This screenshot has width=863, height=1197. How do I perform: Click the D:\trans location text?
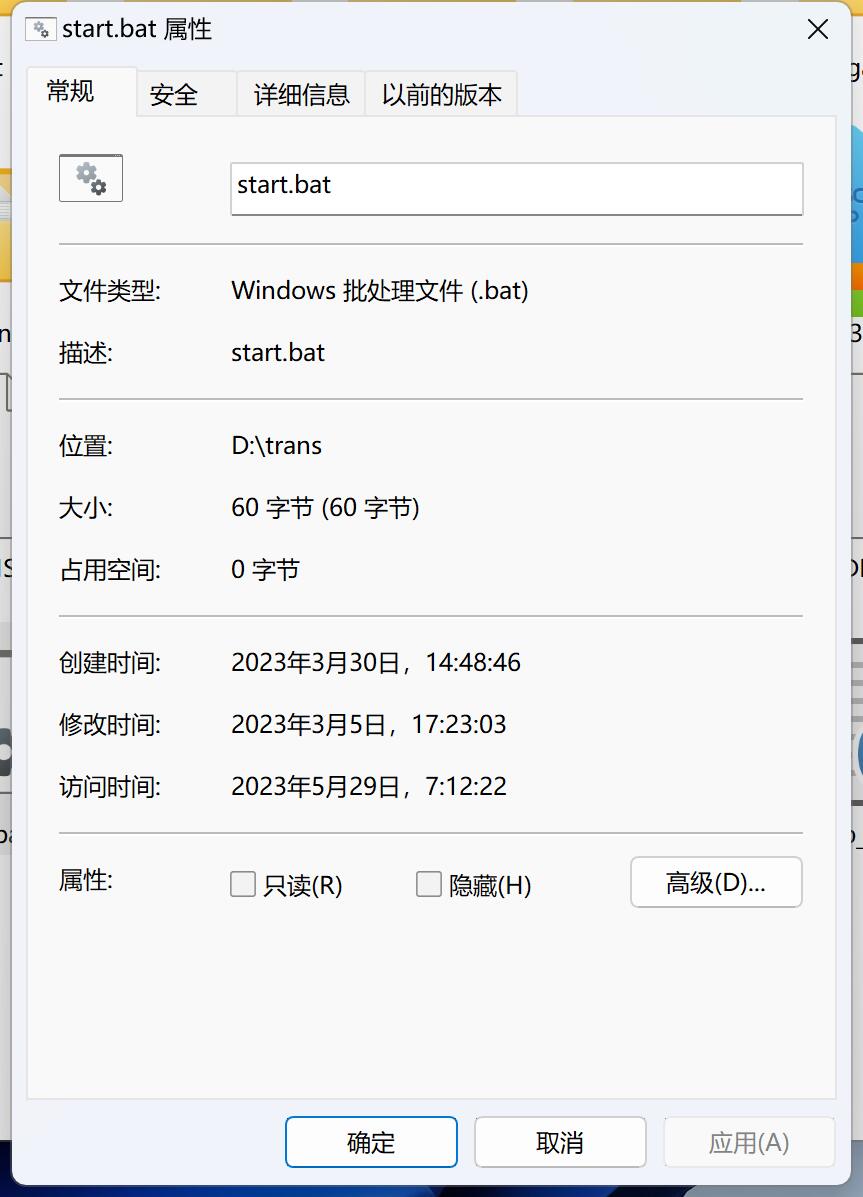point(276,446)
